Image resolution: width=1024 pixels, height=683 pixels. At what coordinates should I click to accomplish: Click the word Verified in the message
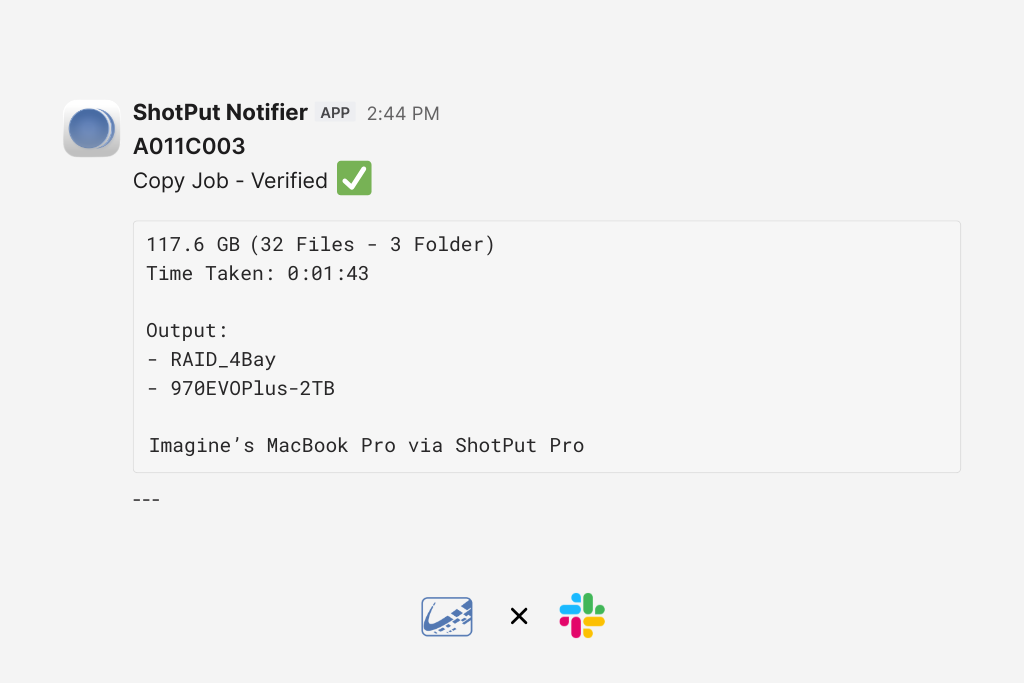coord(289,181)
